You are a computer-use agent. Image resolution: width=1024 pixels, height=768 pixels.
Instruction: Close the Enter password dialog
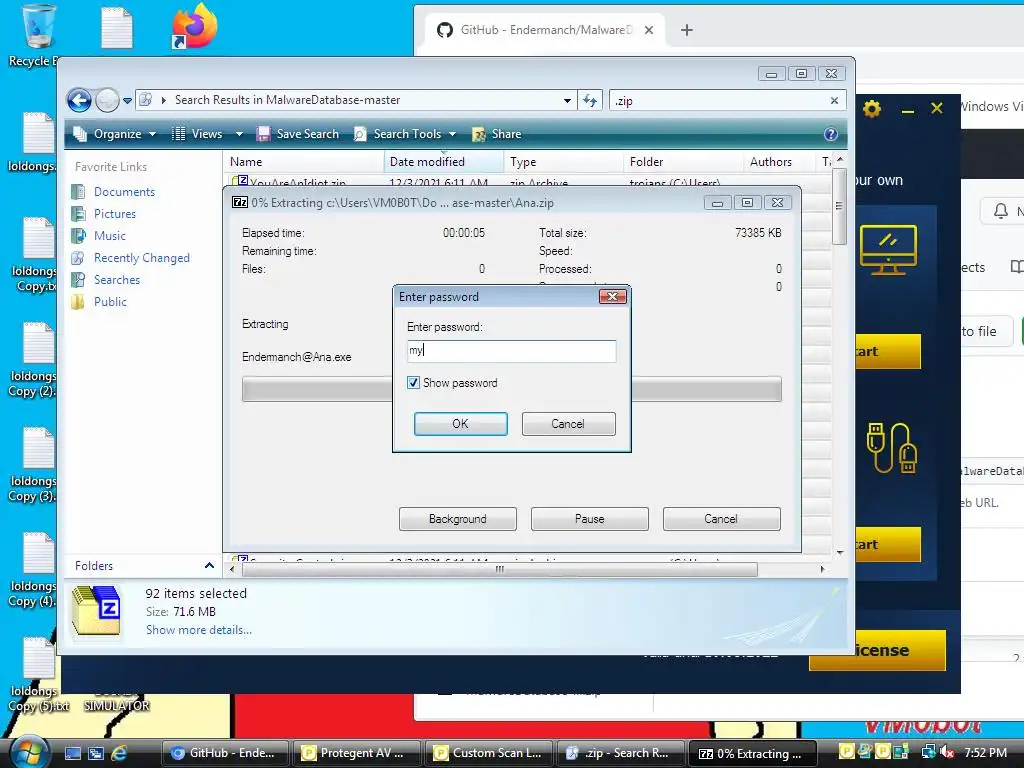pyautogui.click(x=613, y=296)
